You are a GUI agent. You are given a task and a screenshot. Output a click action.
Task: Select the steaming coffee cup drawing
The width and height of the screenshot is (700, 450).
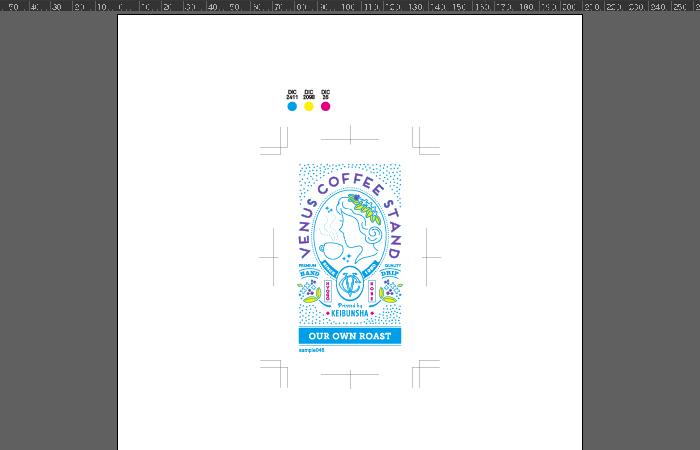329,239
